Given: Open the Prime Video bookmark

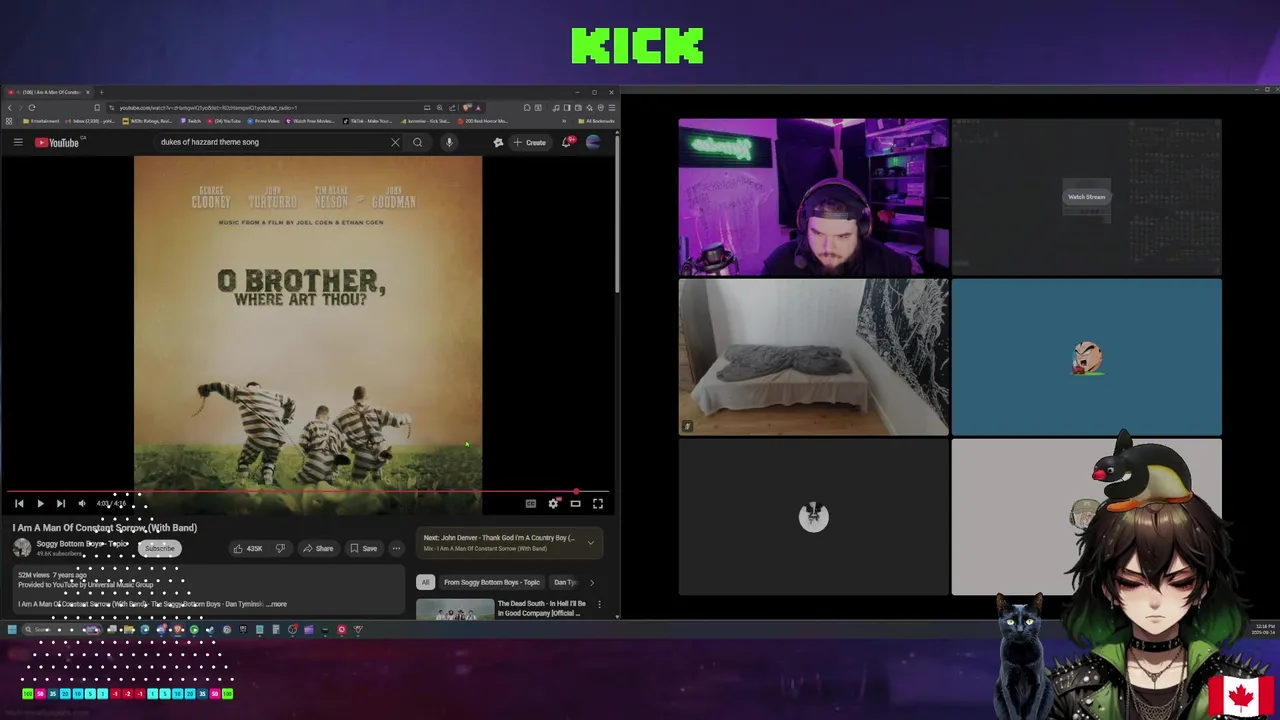Looking at the screenshot, I should point(264,121).
